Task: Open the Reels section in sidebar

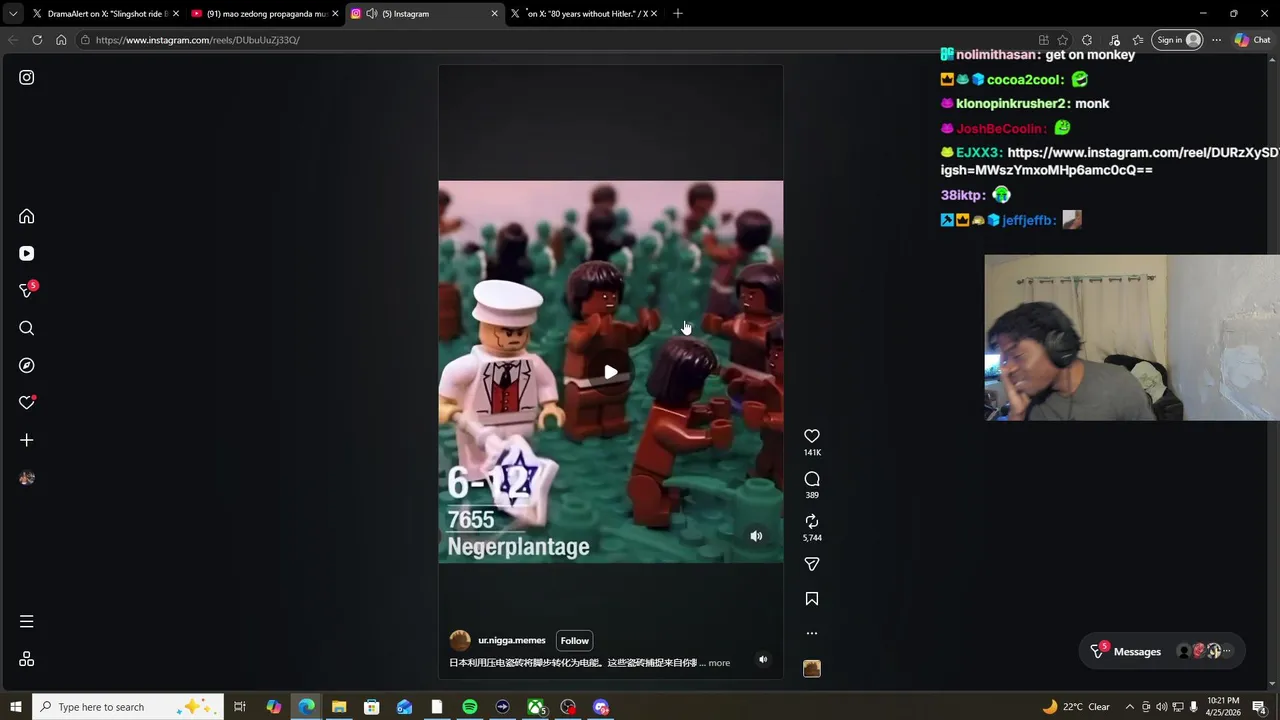Action: (x=27, y=254)
